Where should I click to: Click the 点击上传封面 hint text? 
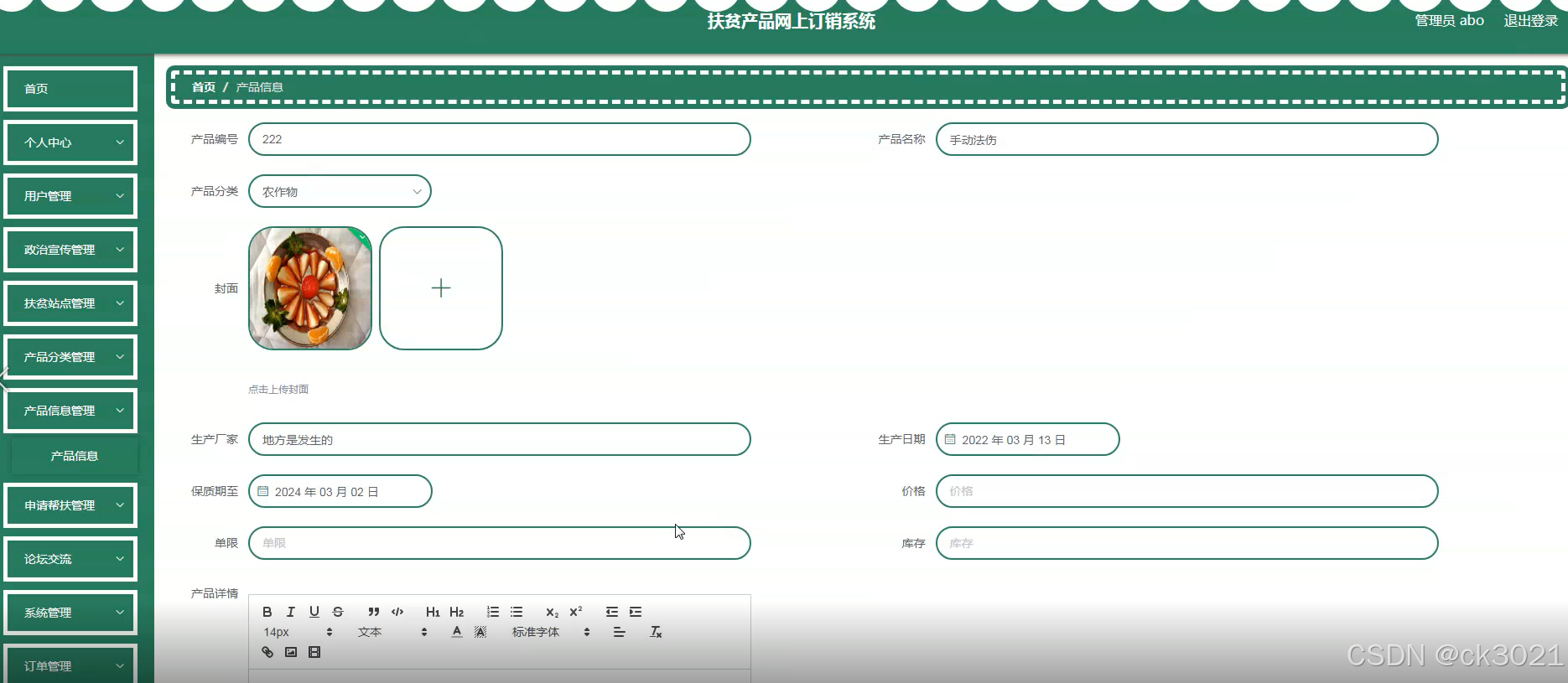[278, 389]
